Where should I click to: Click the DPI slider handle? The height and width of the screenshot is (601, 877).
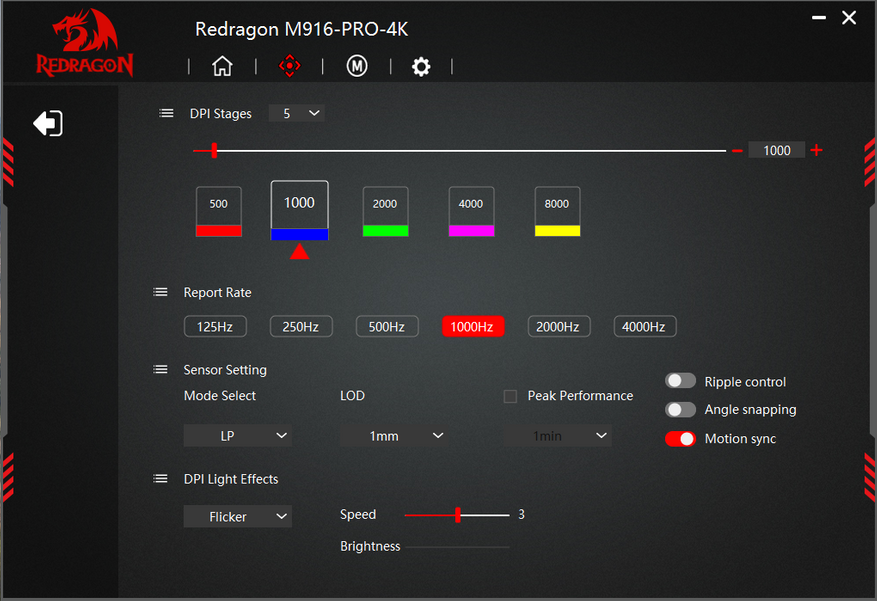click(214, 150)
